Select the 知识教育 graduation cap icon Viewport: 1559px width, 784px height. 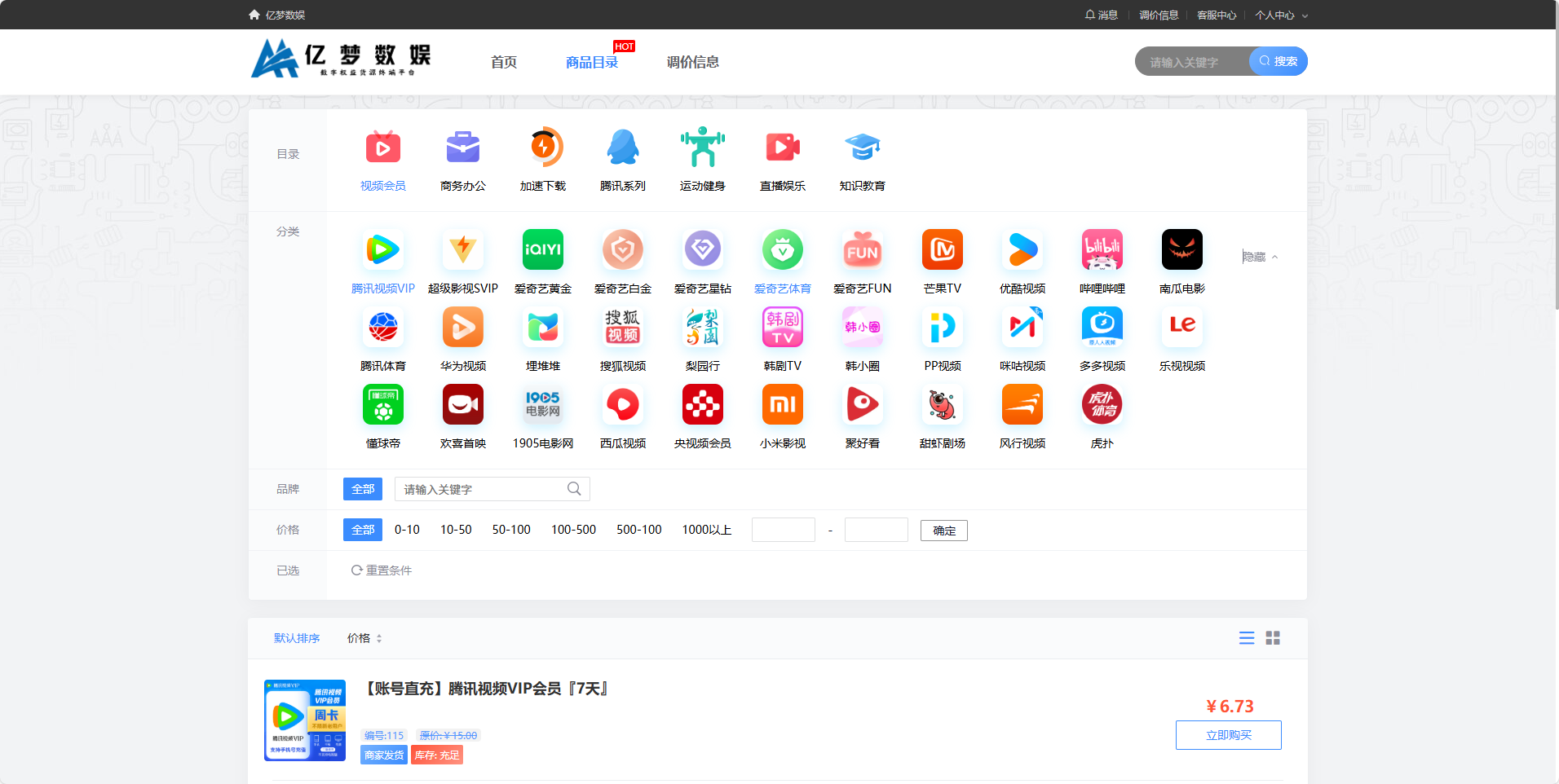pyautogui.click(x=863, y=148)
